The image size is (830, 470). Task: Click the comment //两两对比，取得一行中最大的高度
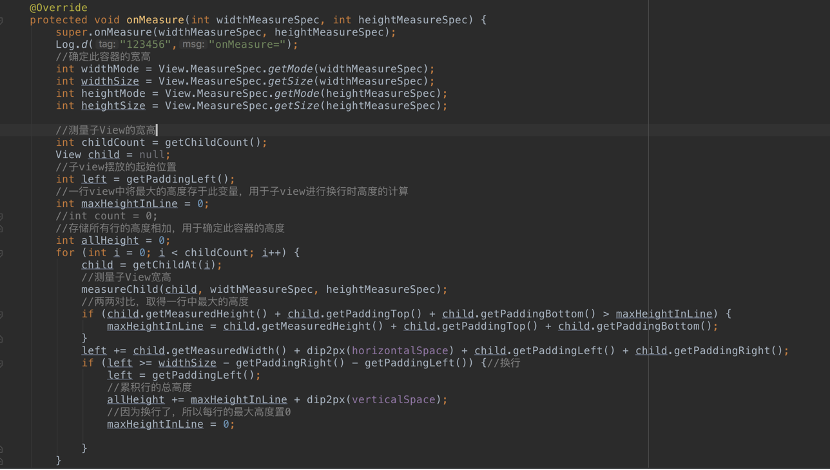click(165, 301)
